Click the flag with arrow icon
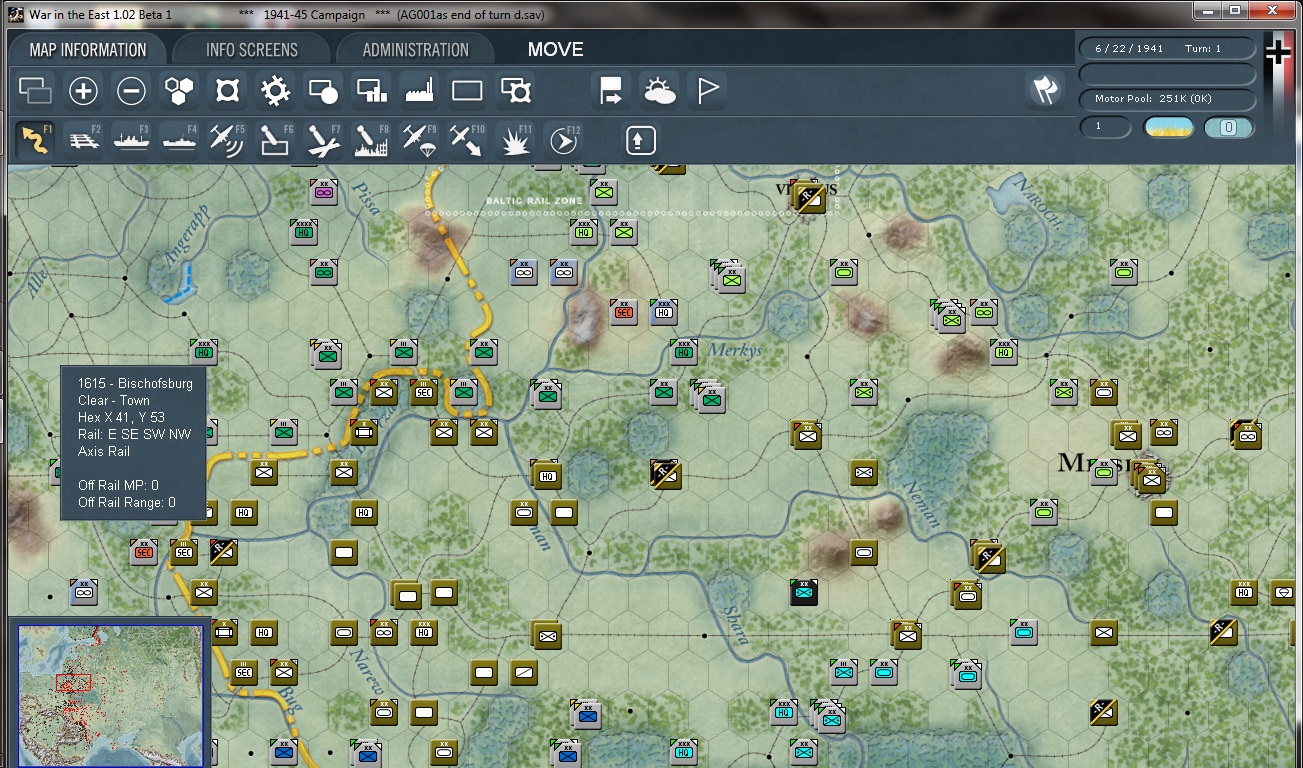 [x=611, y=91]
